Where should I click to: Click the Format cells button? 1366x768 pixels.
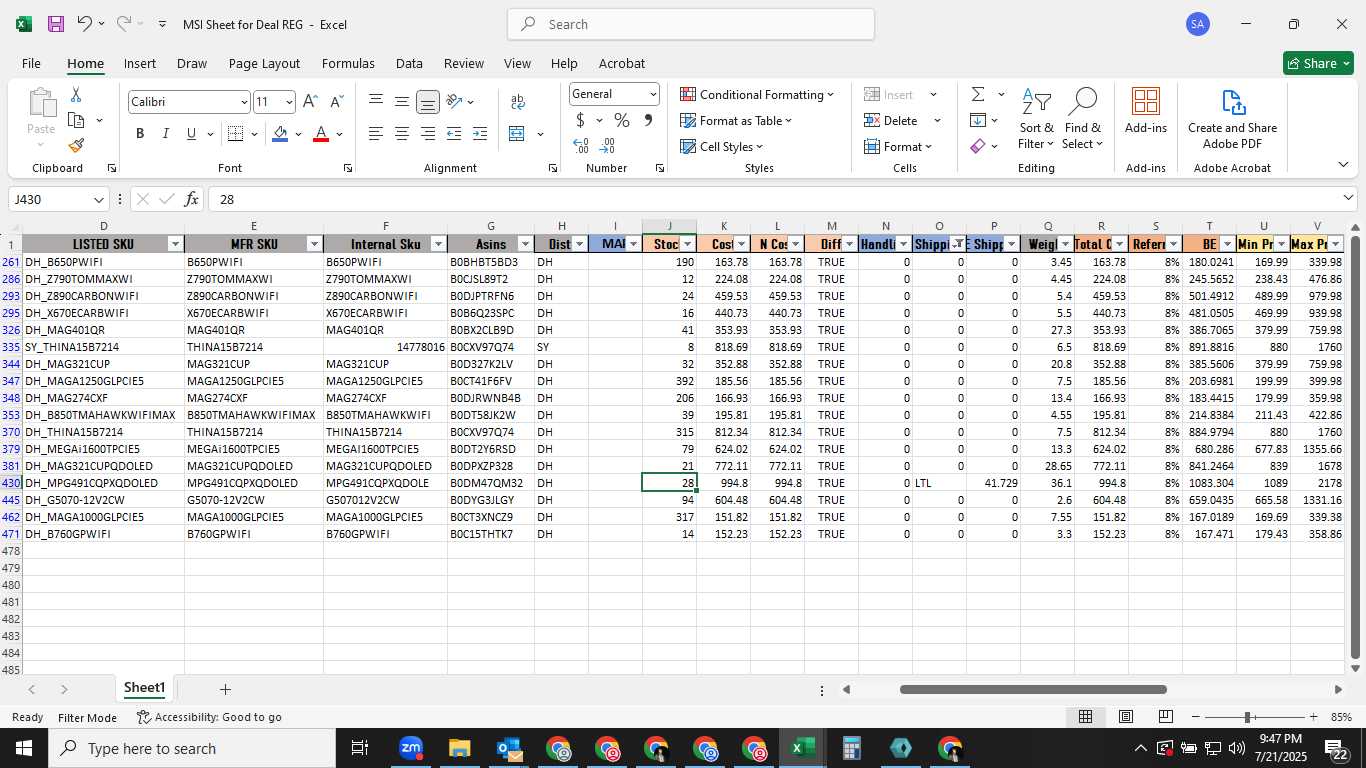click(x=898, y=146)
